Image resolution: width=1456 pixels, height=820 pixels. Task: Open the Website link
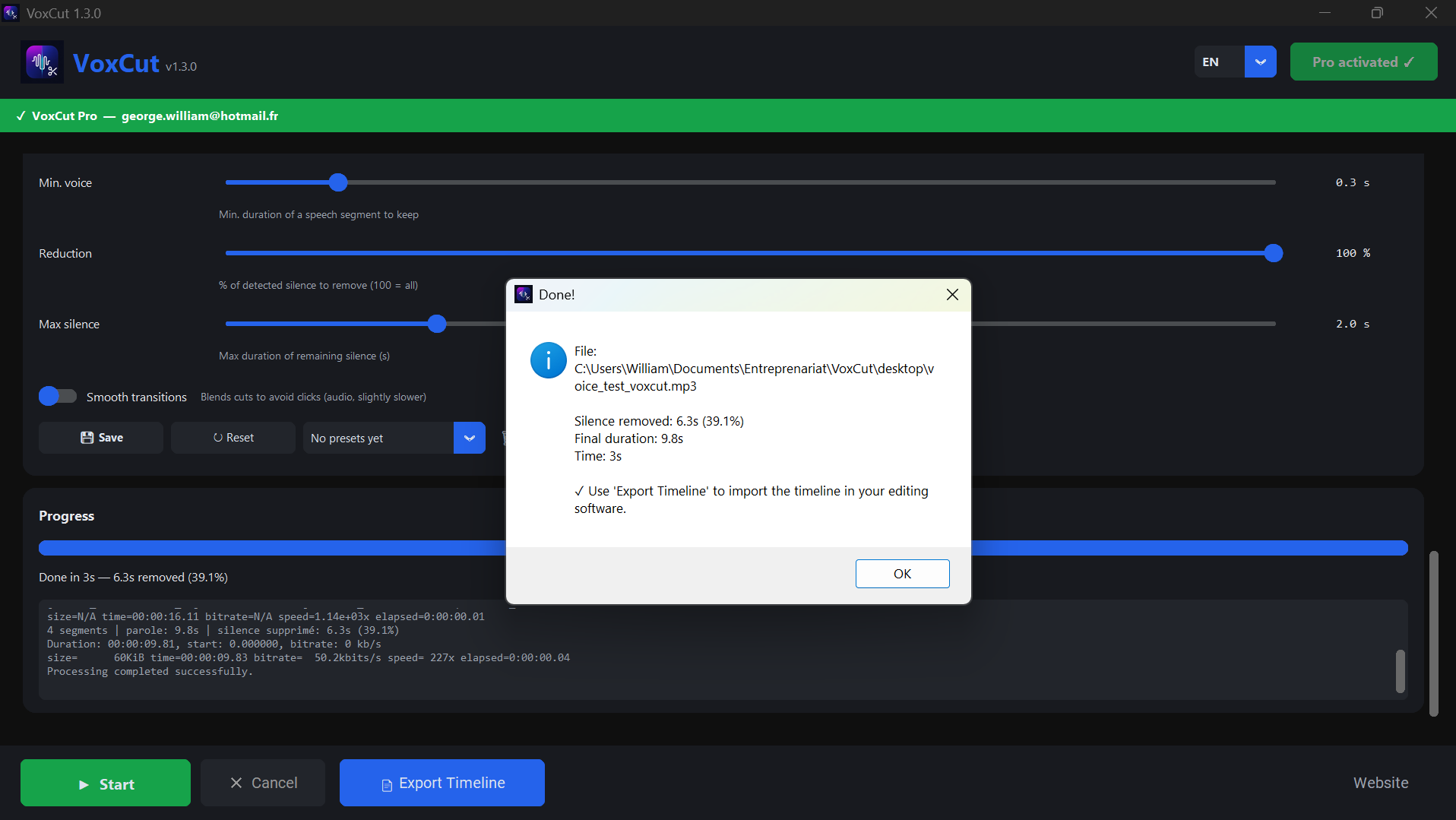[1380, 783]
